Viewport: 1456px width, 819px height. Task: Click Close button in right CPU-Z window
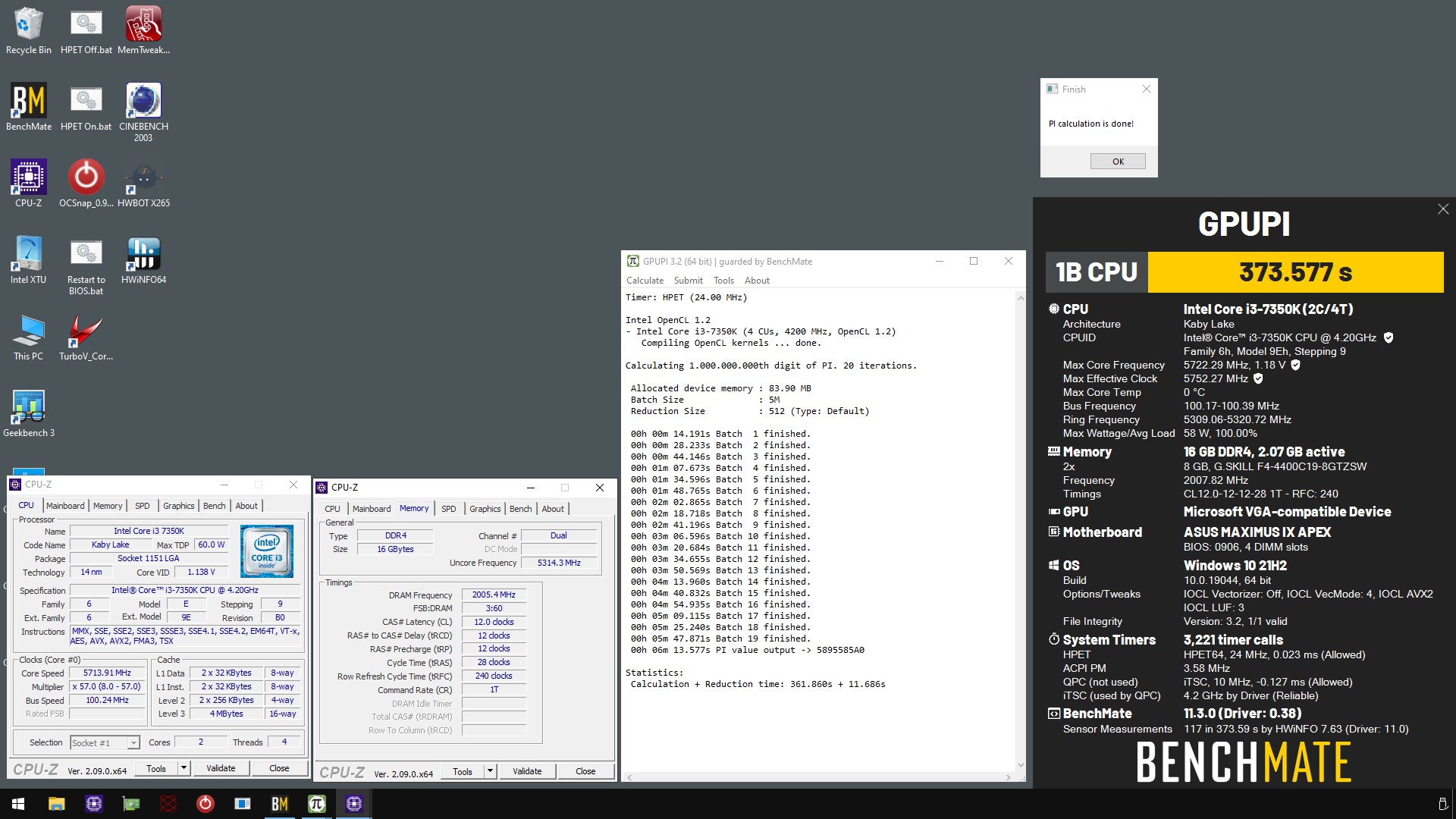point(585,771)
